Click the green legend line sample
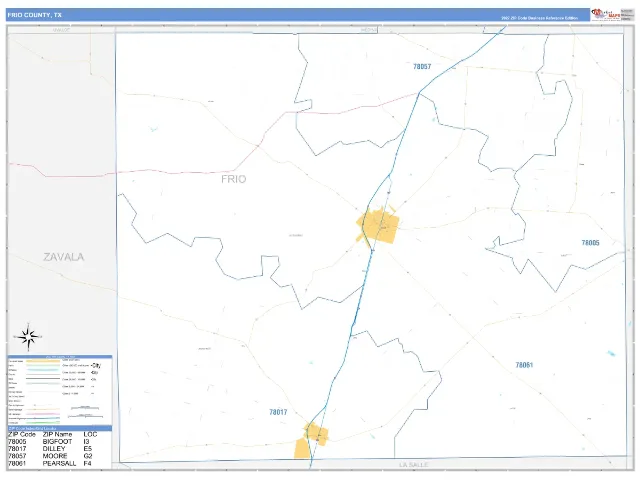Image resolution: width=640 pixels, height=480 pixels. [43, 422]
